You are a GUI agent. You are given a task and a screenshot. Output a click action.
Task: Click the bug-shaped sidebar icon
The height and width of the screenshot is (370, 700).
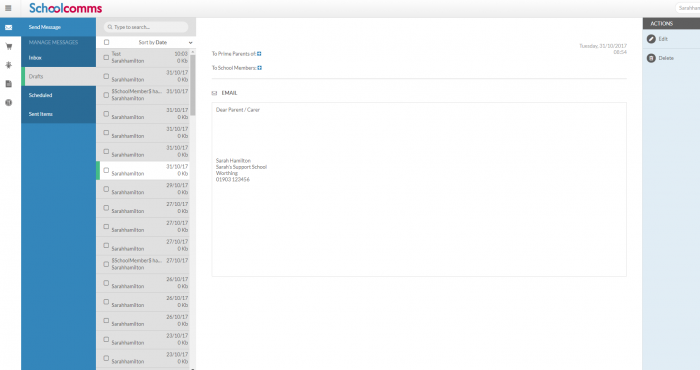(8, 65)
